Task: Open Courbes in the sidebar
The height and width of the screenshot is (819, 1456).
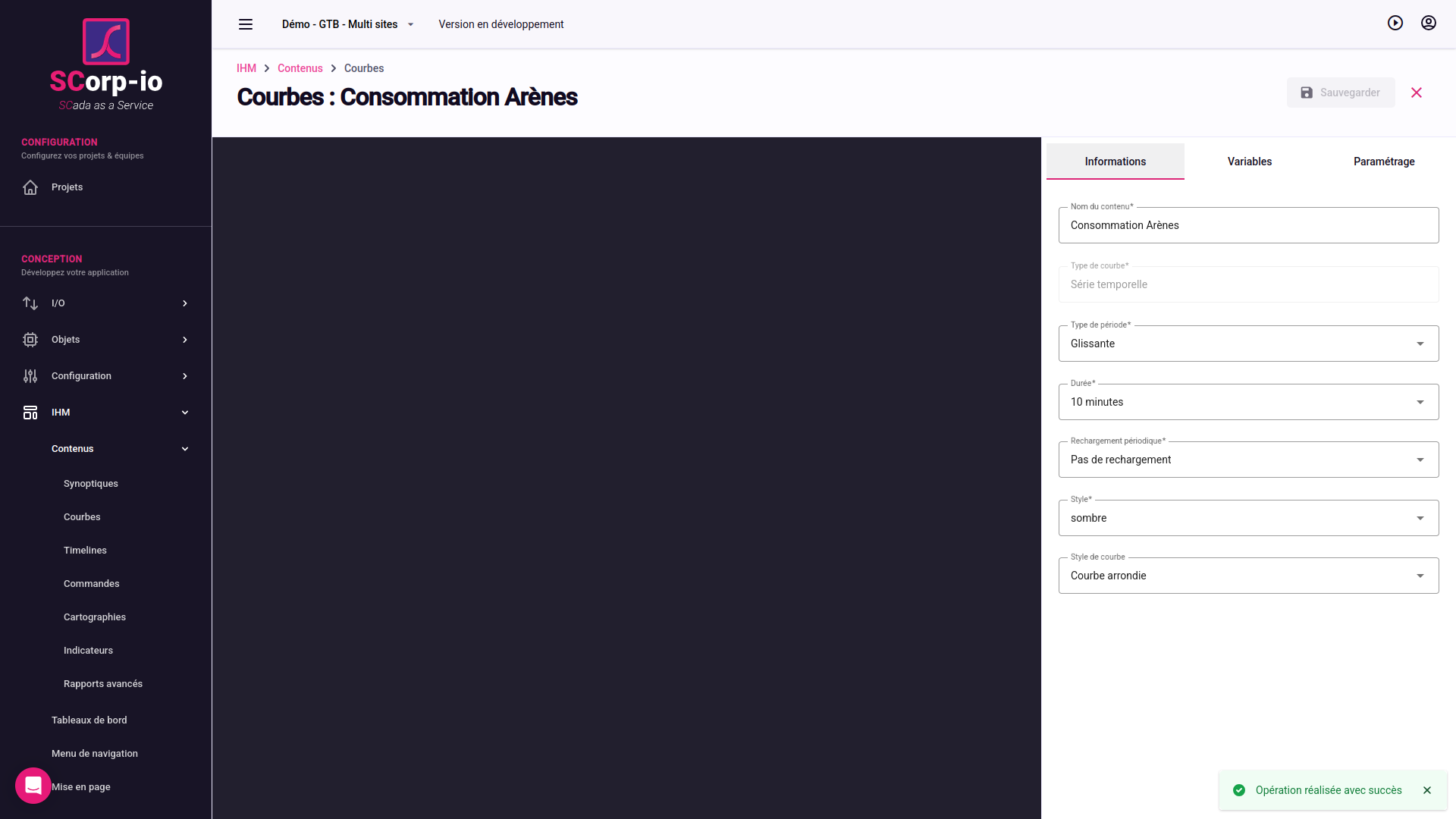Action: [x=82, y=517]
